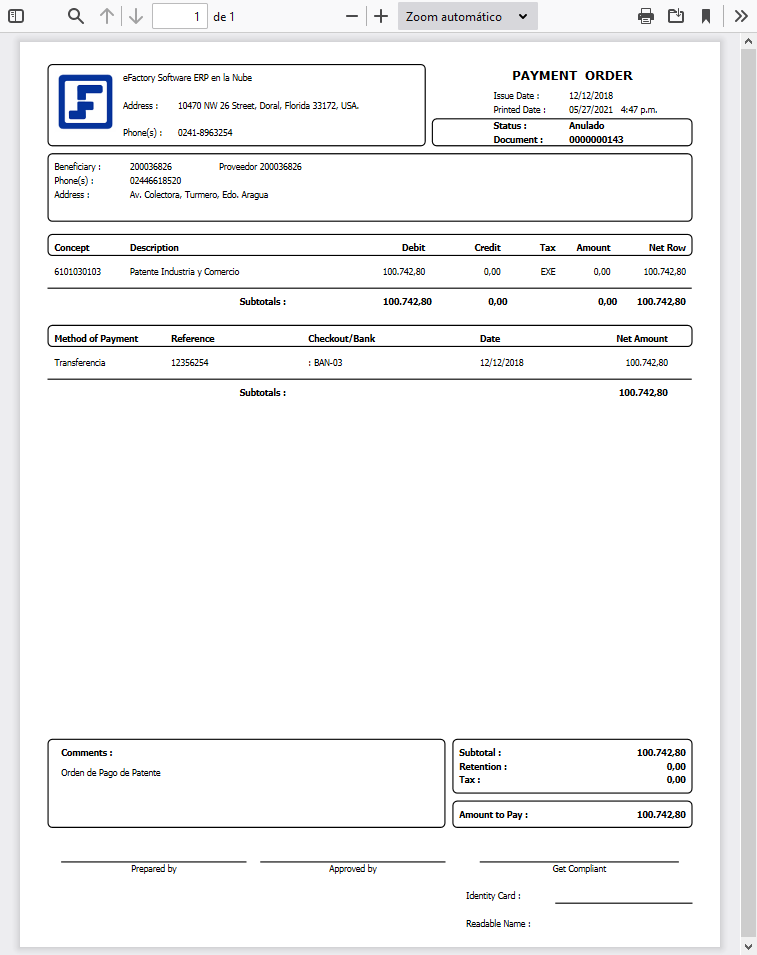
Task: Select the Amount to Pay total
Action: click(661, 814)
